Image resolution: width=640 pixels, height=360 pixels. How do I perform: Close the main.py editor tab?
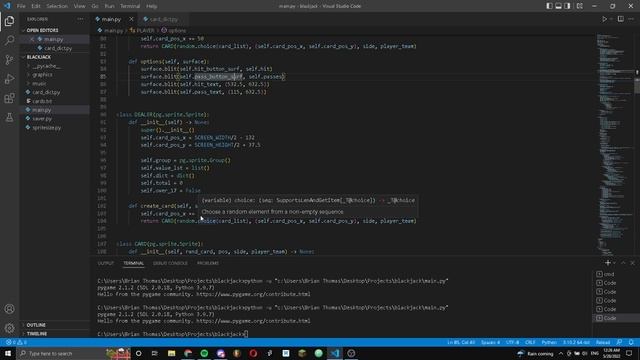131,19
